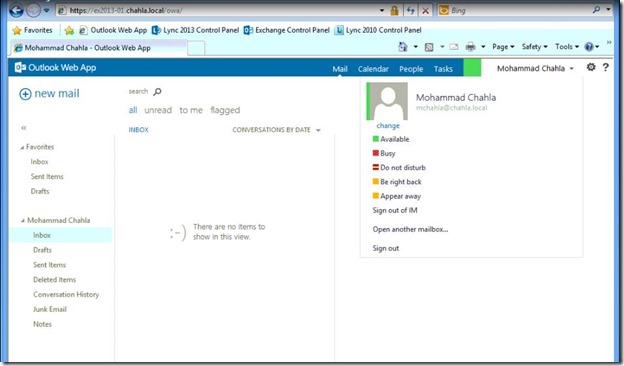Click the Read mail icon in command bar
624x366 pixels.
coord(454,47)
